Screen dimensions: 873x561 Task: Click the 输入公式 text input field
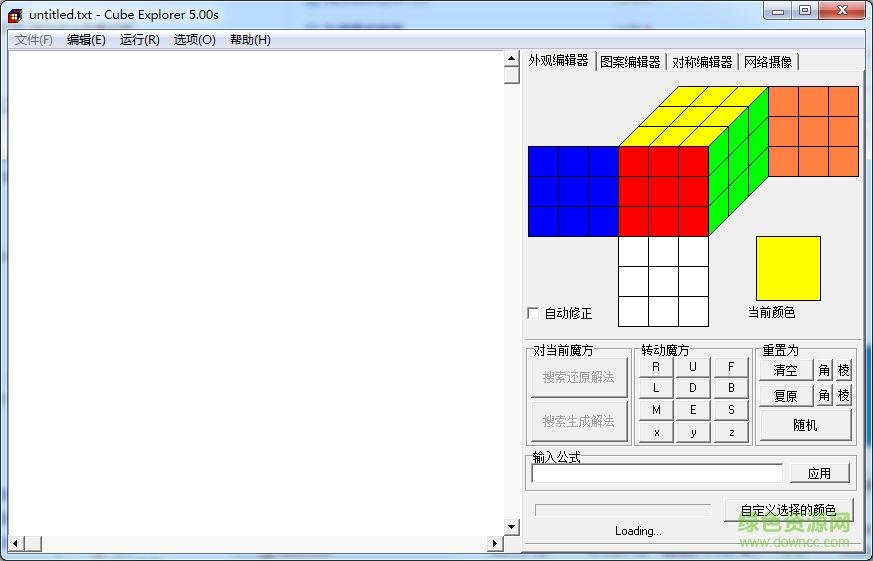pos(657,473)
